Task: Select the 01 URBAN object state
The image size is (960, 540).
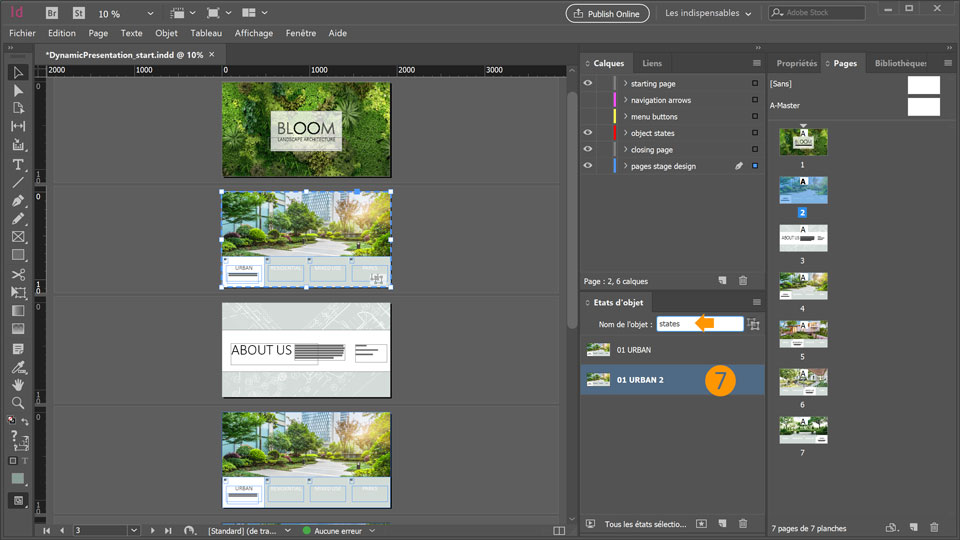Action: [x=672, y=350]
